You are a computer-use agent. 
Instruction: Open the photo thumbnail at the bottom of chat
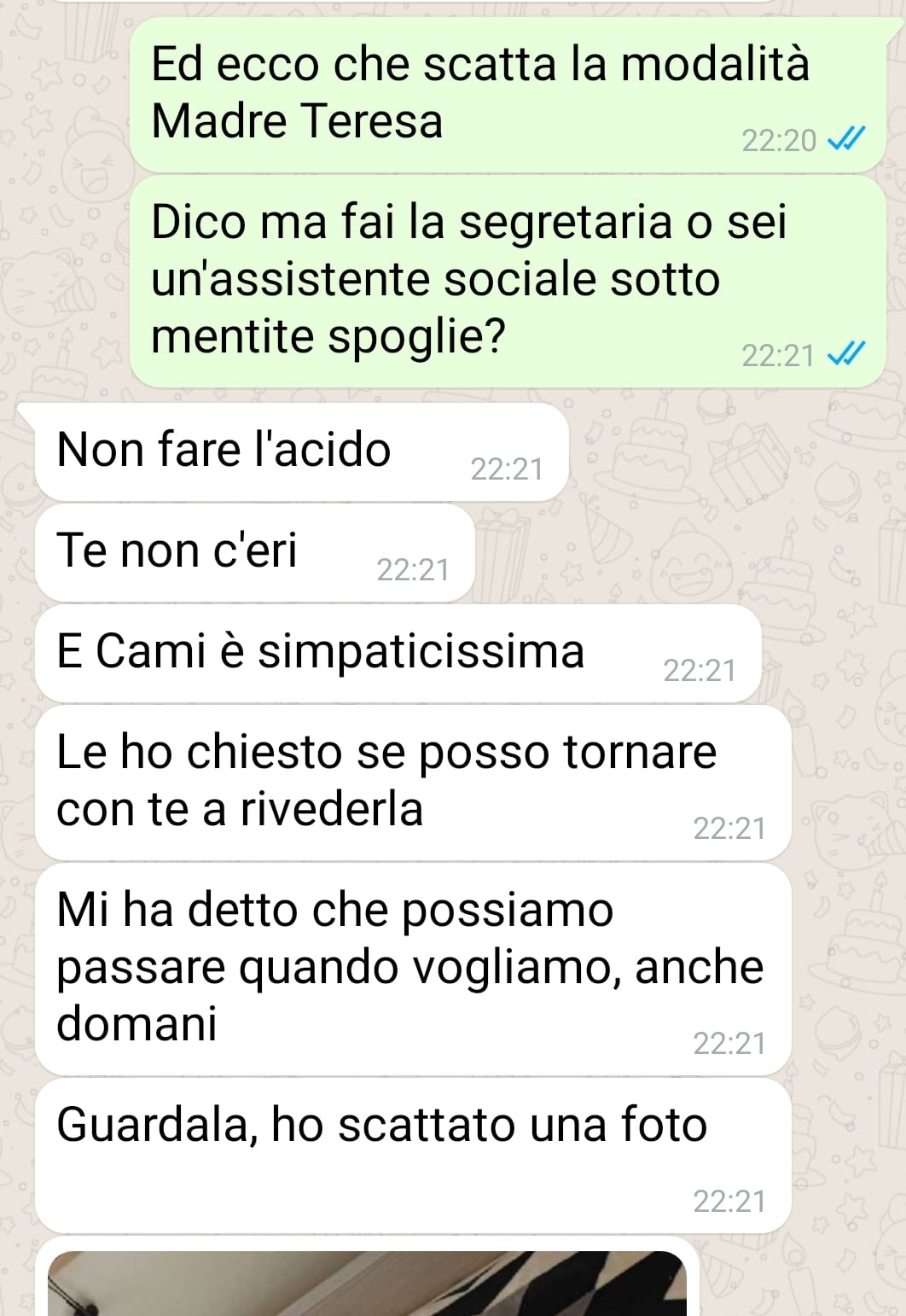367,1283
